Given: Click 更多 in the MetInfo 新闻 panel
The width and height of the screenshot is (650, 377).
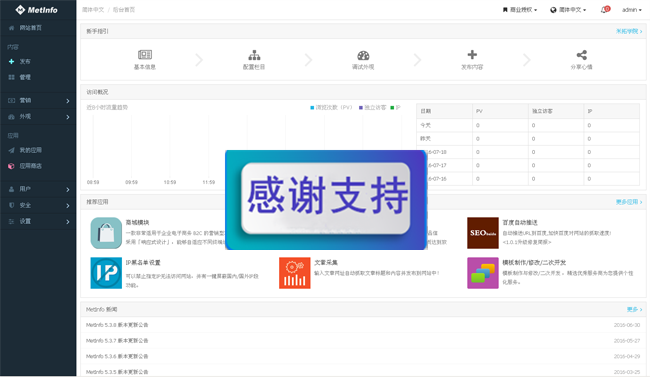Looking at the screenshot, I should (x=634, y=309).
